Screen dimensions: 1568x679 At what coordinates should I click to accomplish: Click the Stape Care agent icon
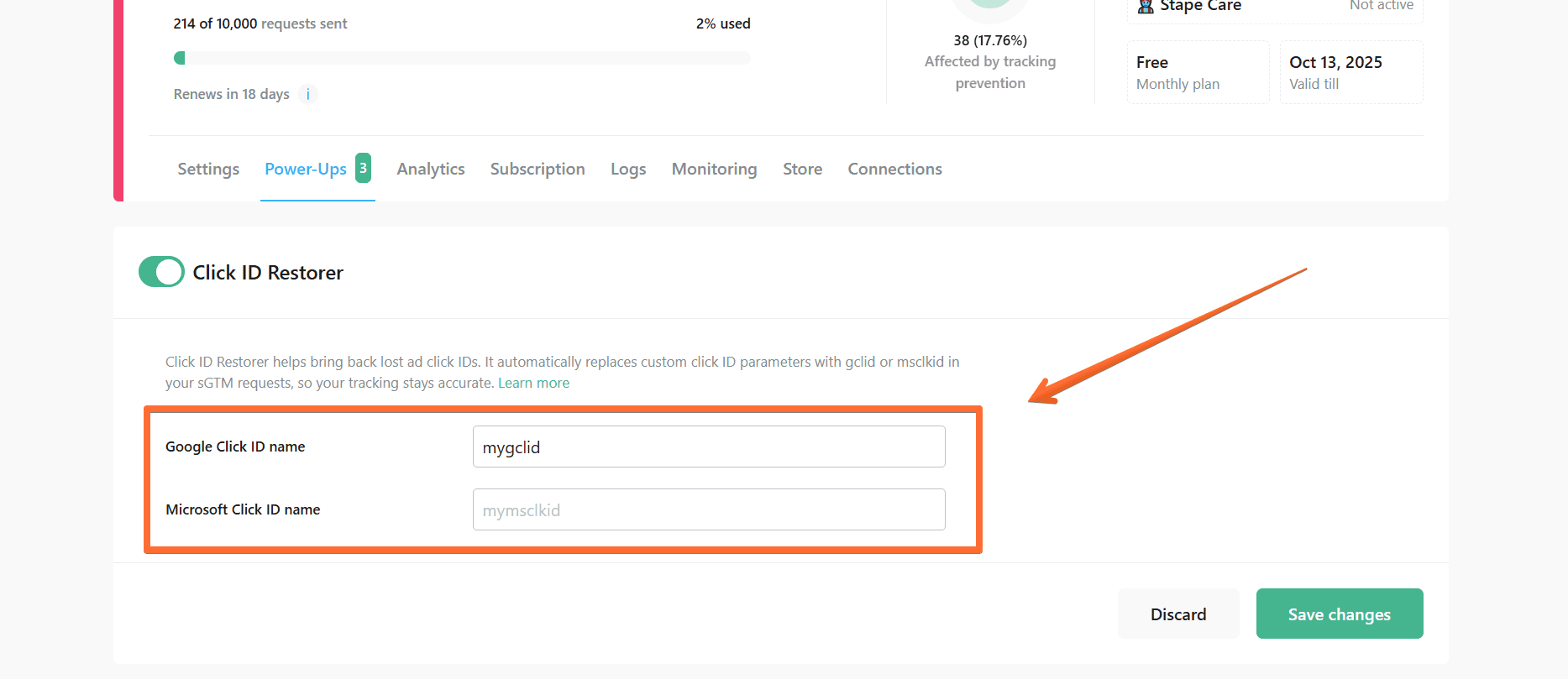pos(1145,7)
